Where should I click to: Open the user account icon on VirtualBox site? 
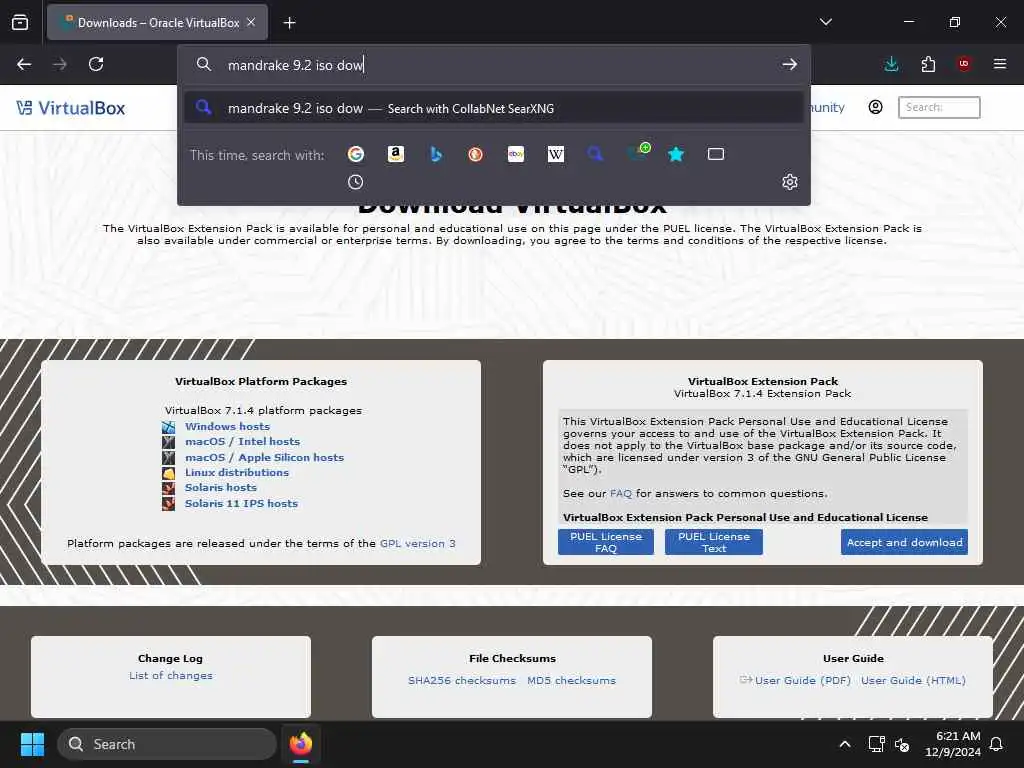[x=876, y=107]
